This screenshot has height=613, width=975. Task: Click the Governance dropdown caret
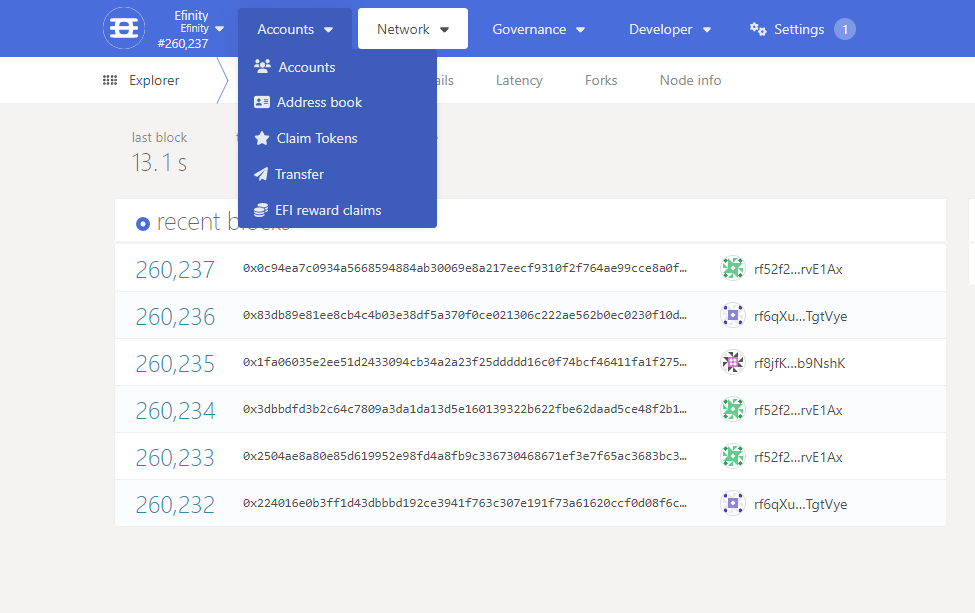point(580,30)
